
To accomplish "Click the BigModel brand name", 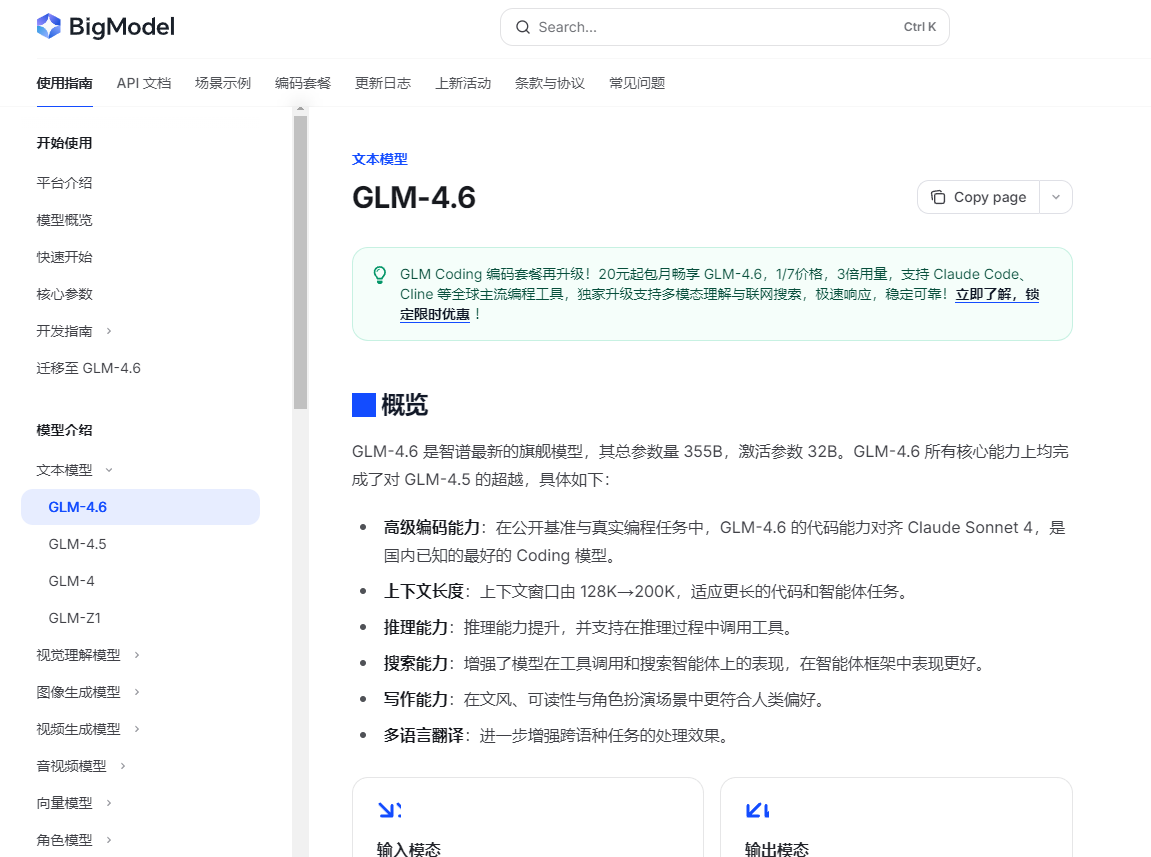I will tap(122, 27).
